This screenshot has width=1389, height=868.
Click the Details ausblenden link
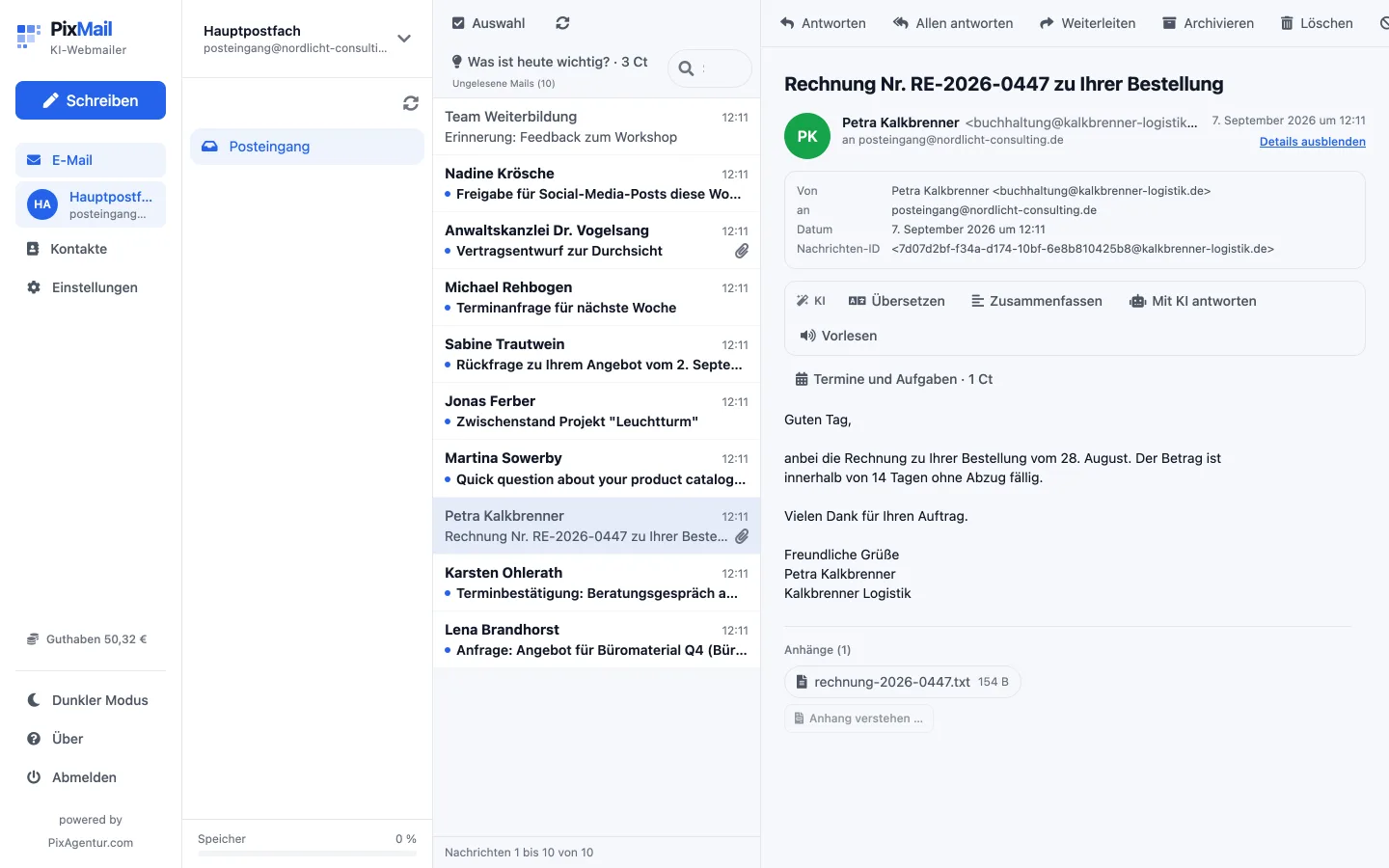1313,142
